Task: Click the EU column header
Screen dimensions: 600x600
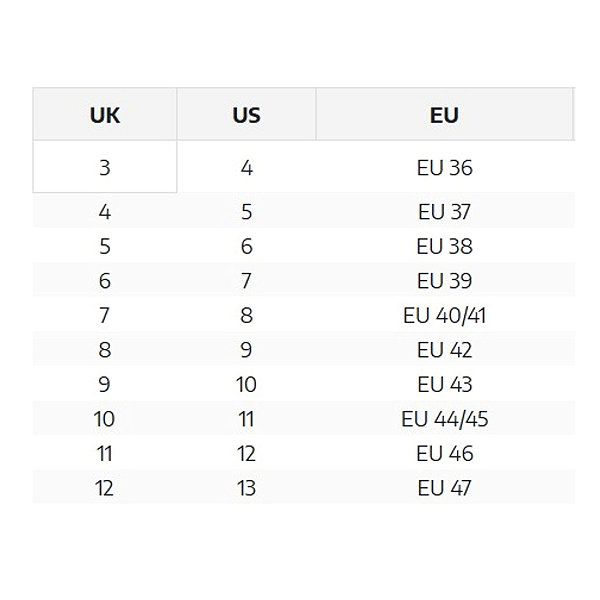Action: coord(444,114)
